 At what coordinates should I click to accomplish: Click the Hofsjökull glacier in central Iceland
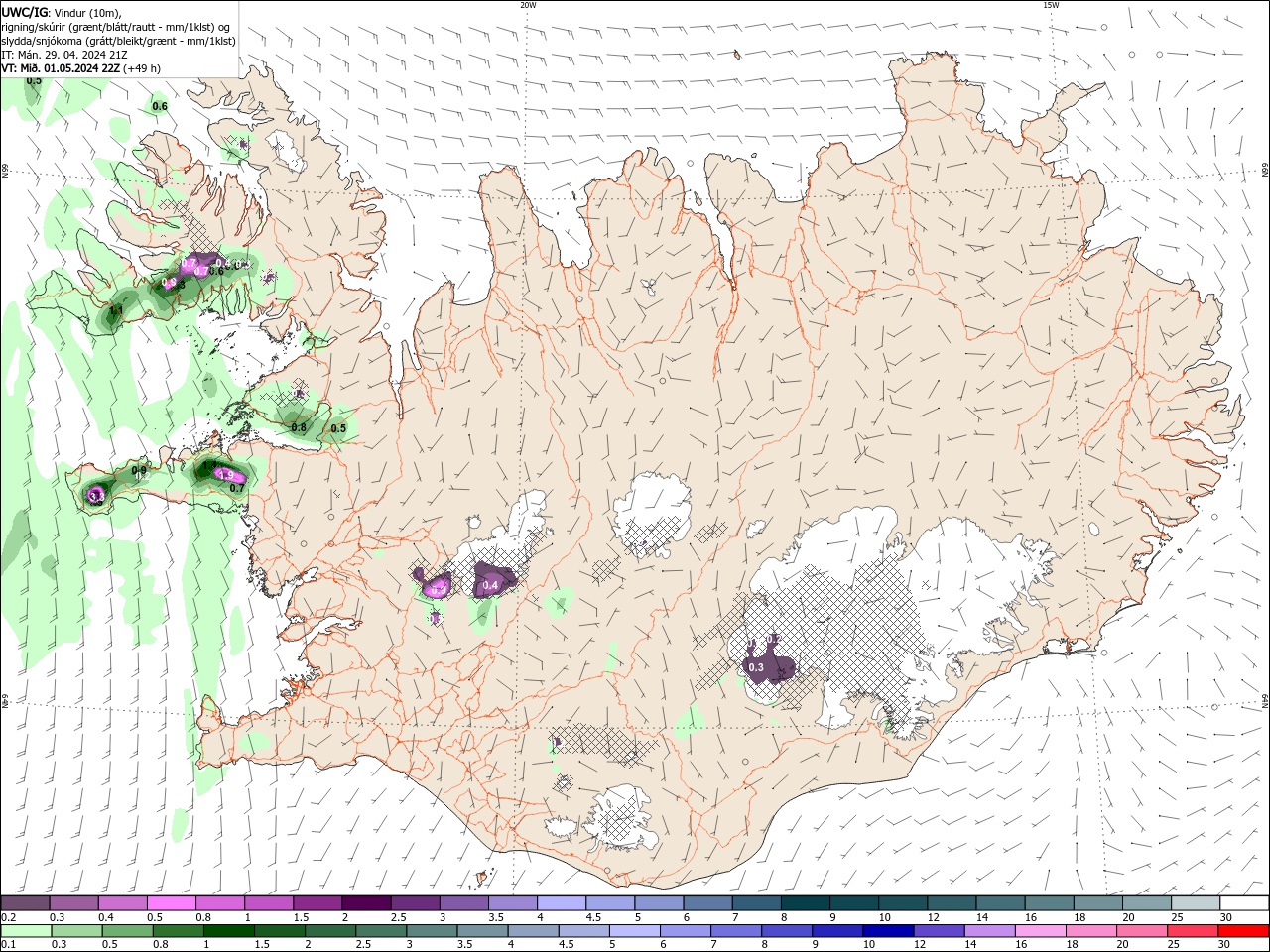[652, 513]
